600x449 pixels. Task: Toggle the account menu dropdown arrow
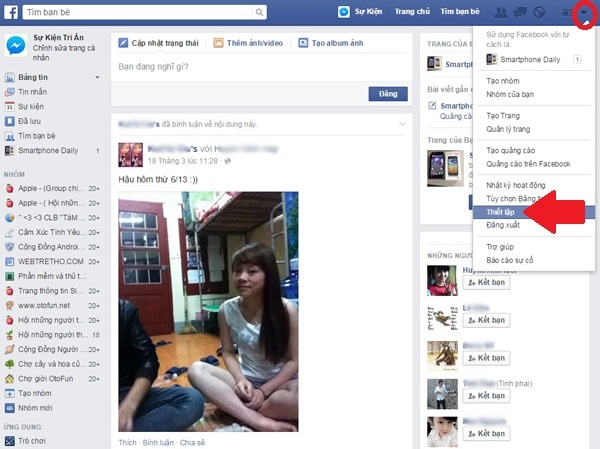click(586, 13)
